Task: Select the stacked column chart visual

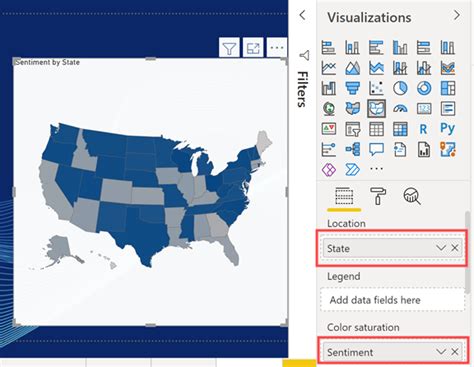Action: click(x=352, y=47)
